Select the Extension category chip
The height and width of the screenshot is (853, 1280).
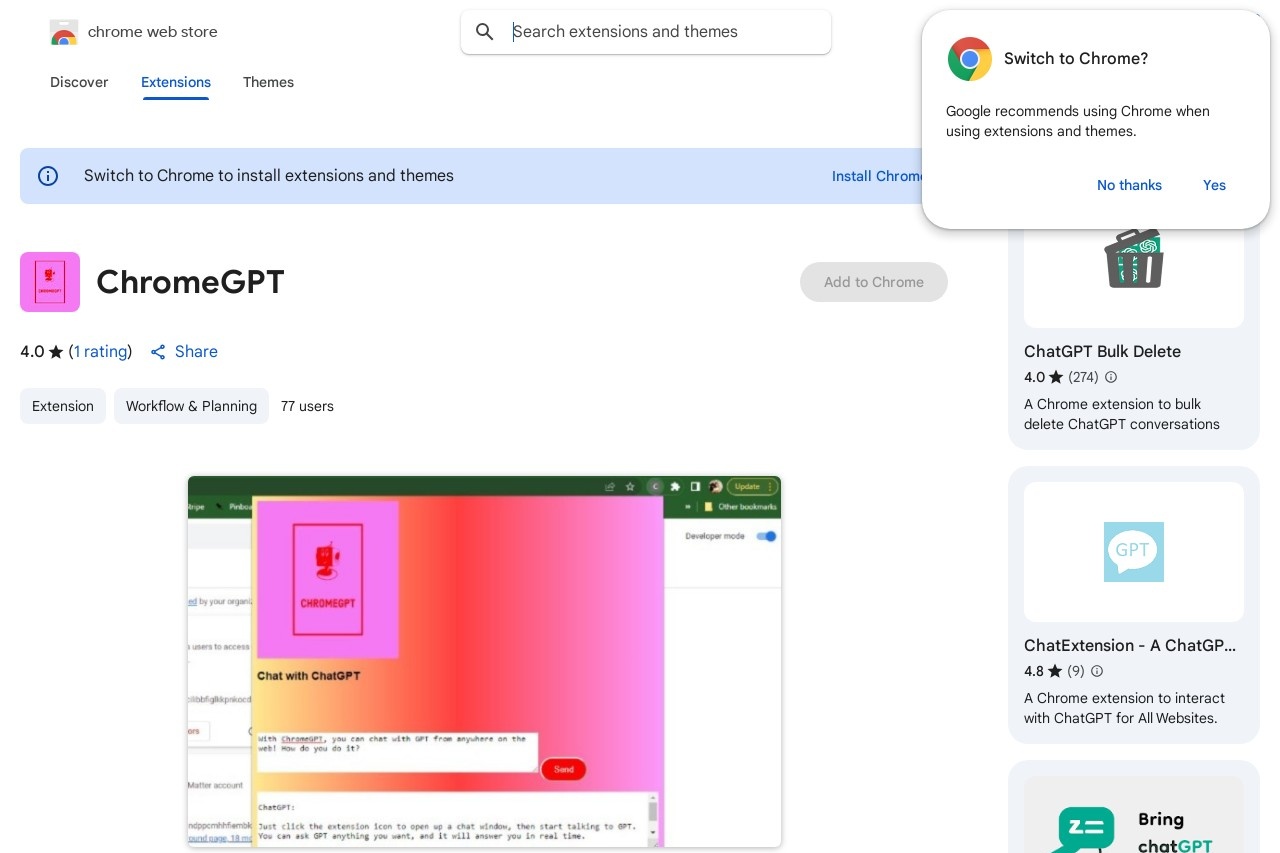pos(63,406)
